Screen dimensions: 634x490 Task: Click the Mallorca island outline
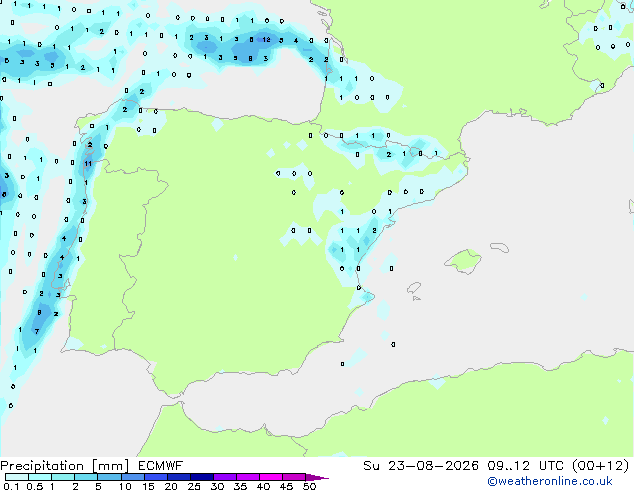pos(463,261)
